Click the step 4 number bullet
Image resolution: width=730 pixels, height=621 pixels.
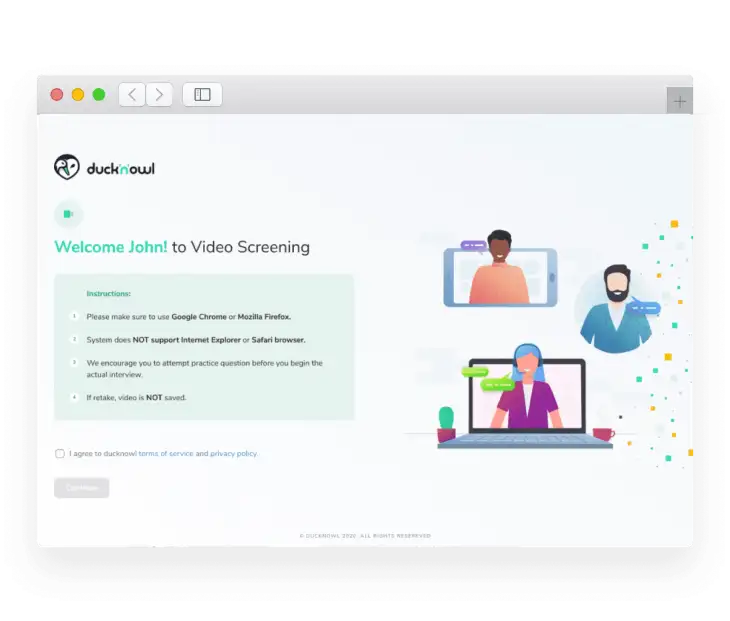73,397
